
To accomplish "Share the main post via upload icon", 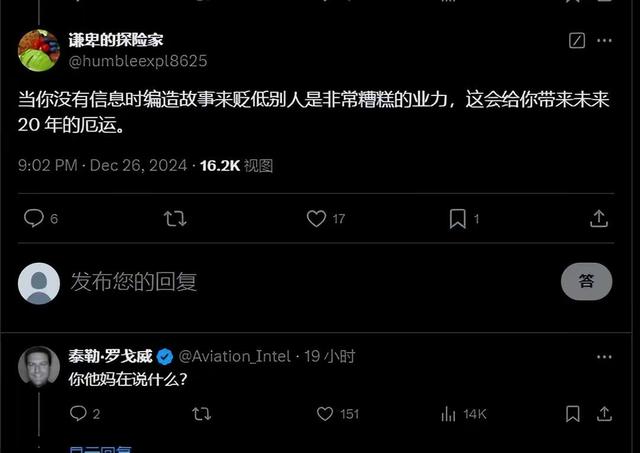I will coord(599,219).
